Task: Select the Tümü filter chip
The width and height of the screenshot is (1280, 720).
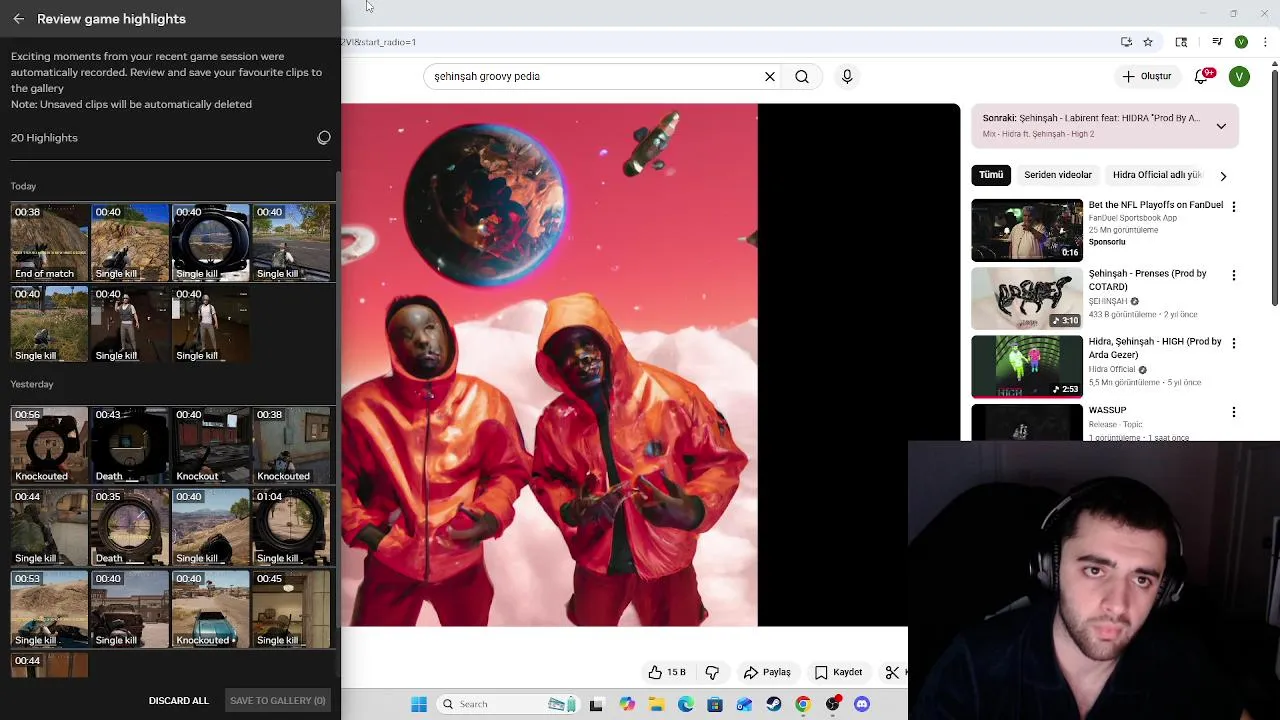Action: pyautogui.click(x=991, y=175)
